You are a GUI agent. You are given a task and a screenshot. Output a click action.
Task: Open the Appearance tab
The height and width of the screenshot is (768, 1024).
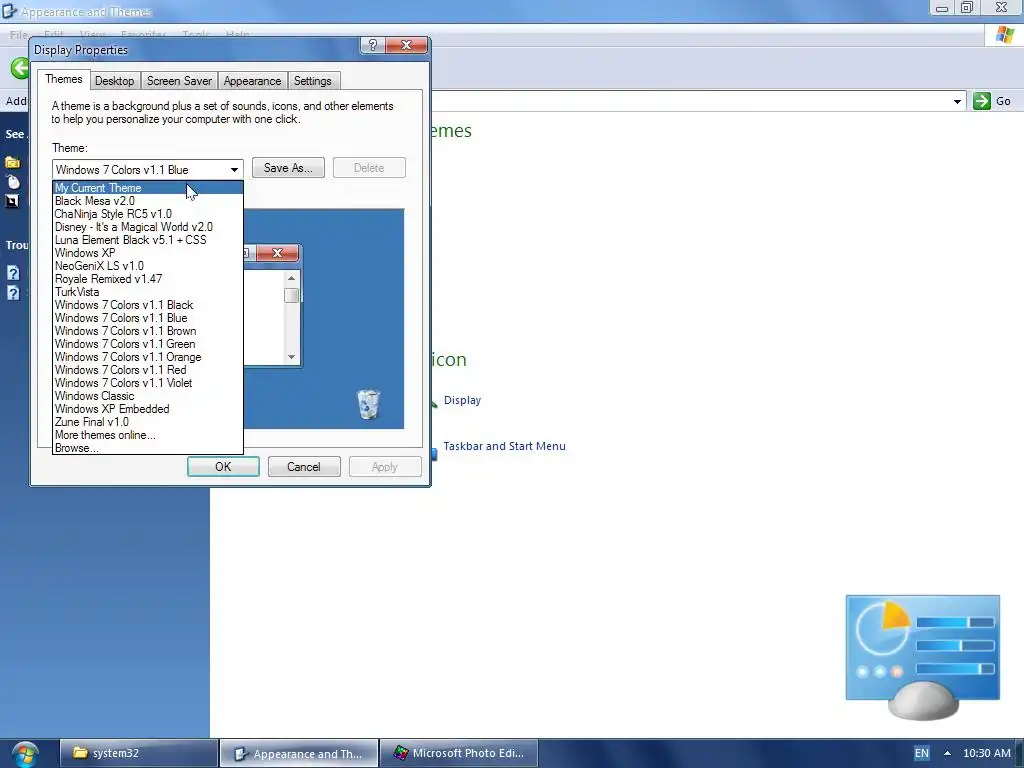[252, 81]
